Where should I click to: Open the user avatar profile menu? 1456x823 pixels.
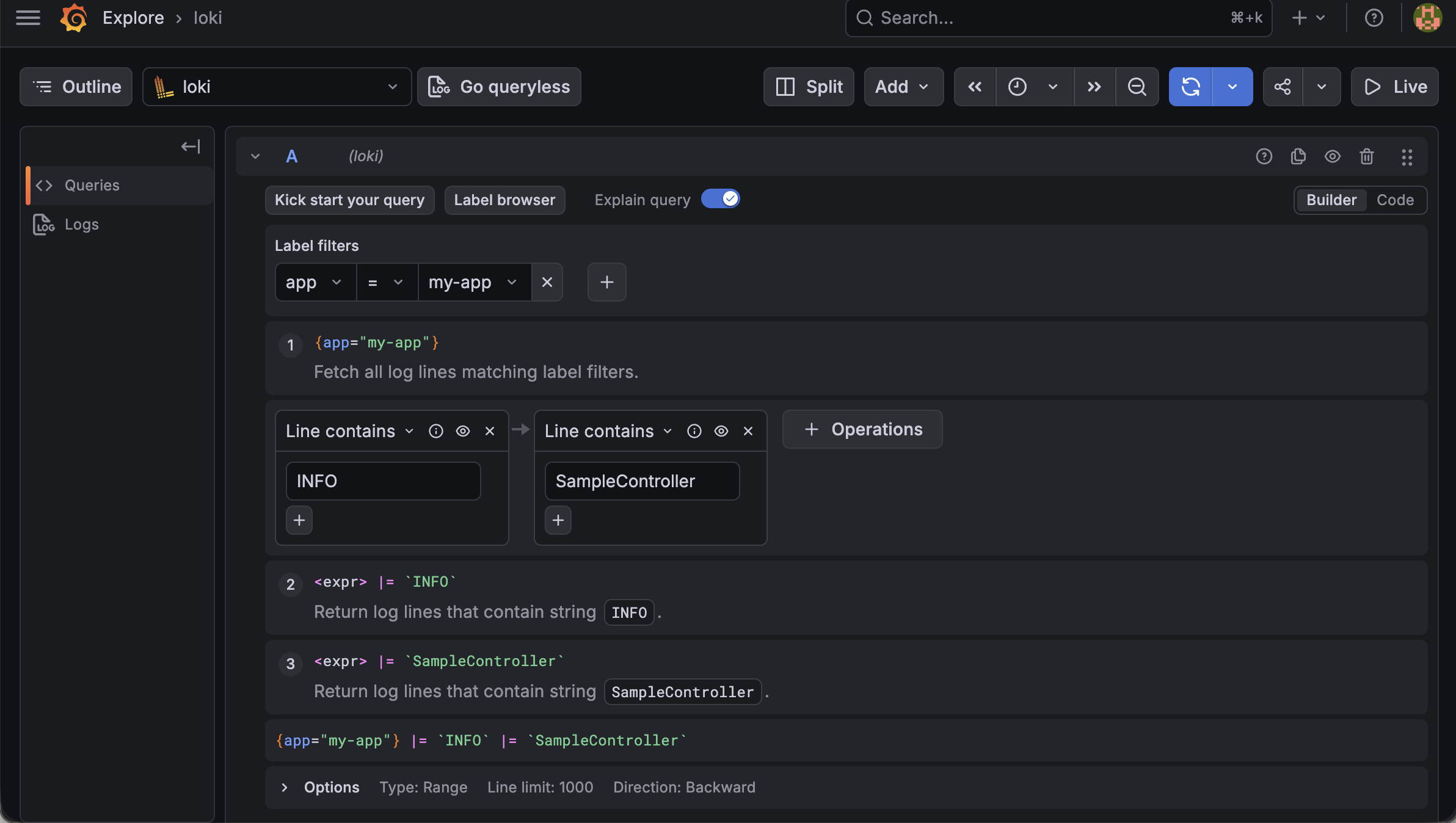pyautogui.click(x=1427, y=18)
